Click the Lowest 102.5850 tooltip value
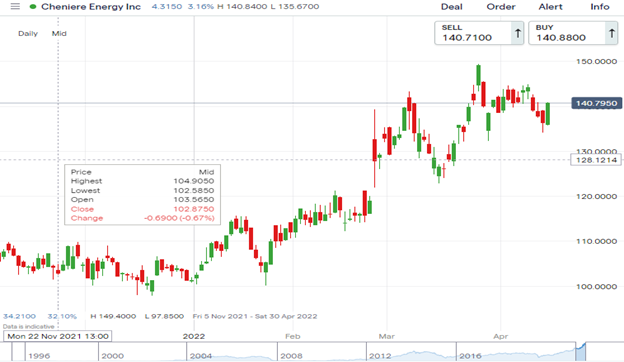Image resolution: width=624 pixels, height=362 pixels. coord(193,191)
